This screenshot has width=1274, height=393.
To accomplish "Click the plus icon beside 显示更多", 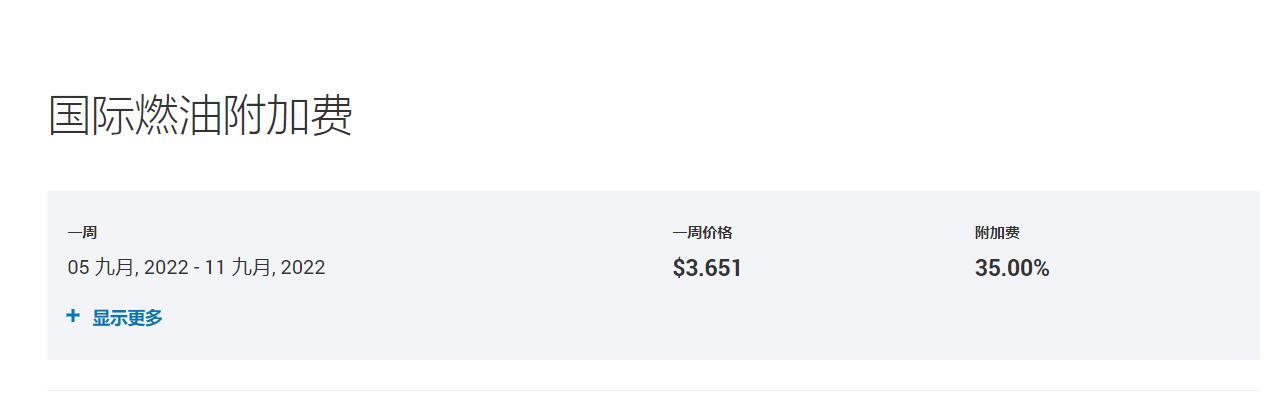I will pyautogui.click(x=72, y=316).
